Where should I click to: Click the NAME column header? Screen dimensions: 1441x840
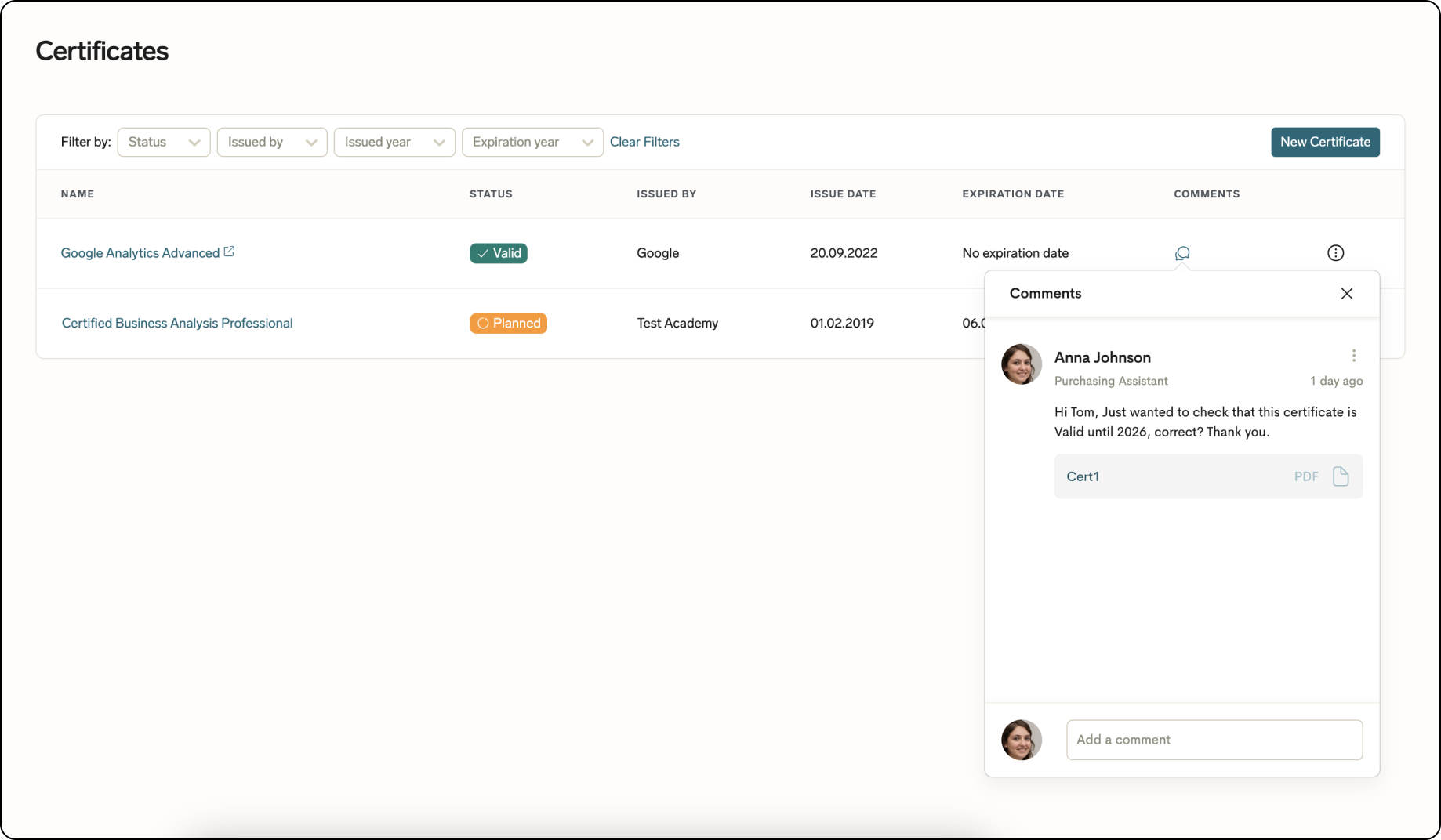point(78,194)
